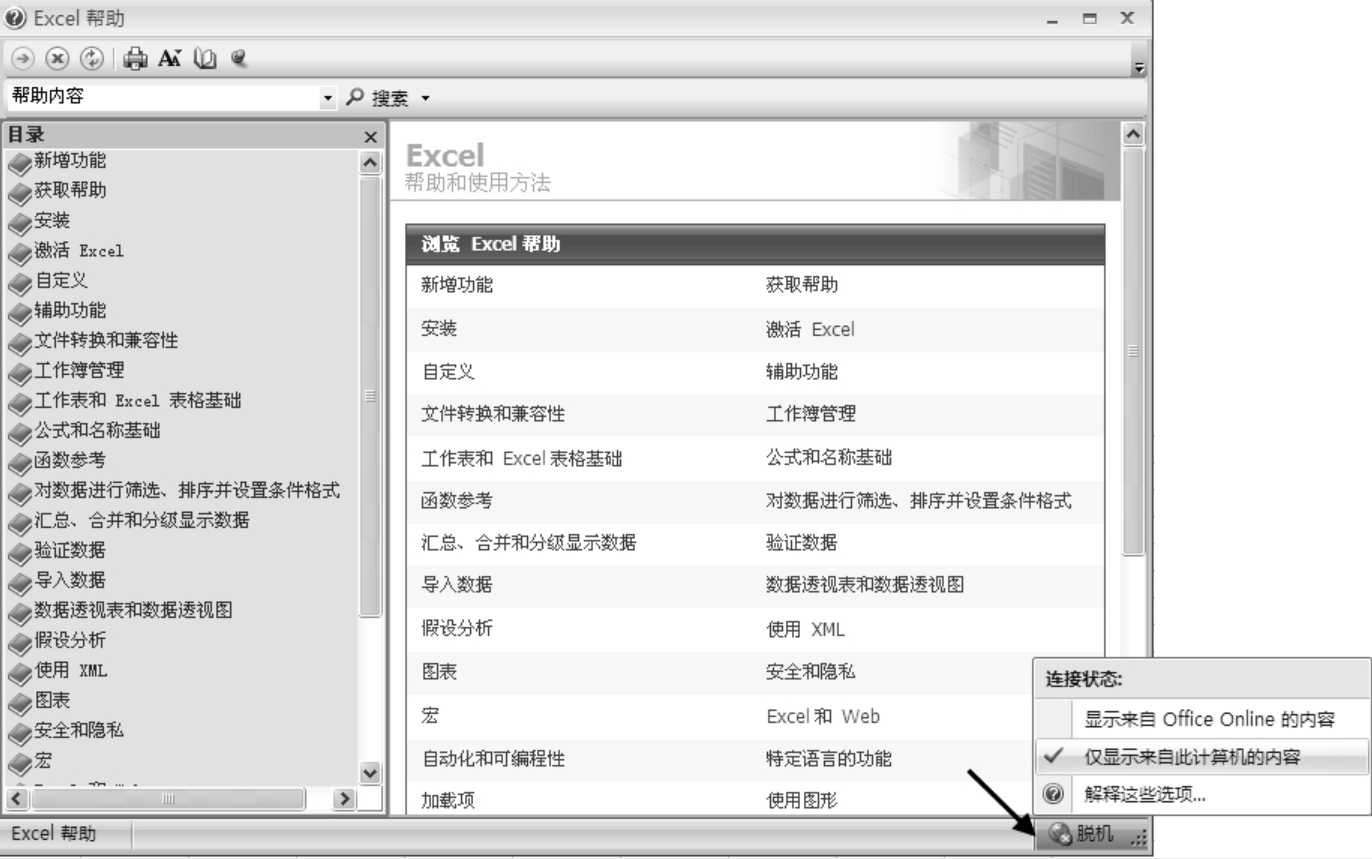Click 目录 pane vertical scrollbar down arrow
1372x859 pixels.
[x=370, y=773]
